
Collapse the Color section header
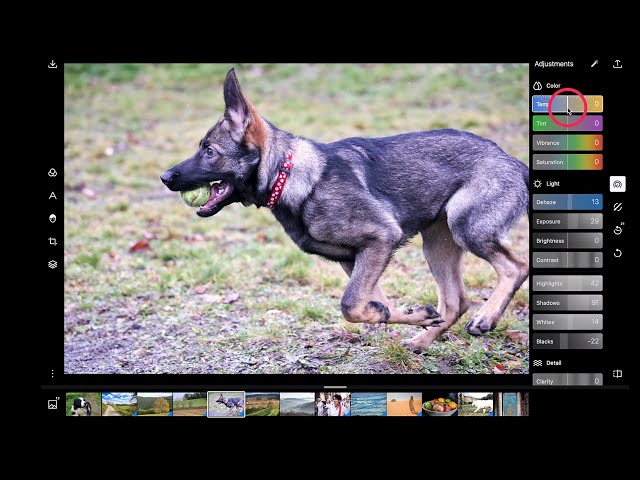pyautogui.click(x=547, y=86)
